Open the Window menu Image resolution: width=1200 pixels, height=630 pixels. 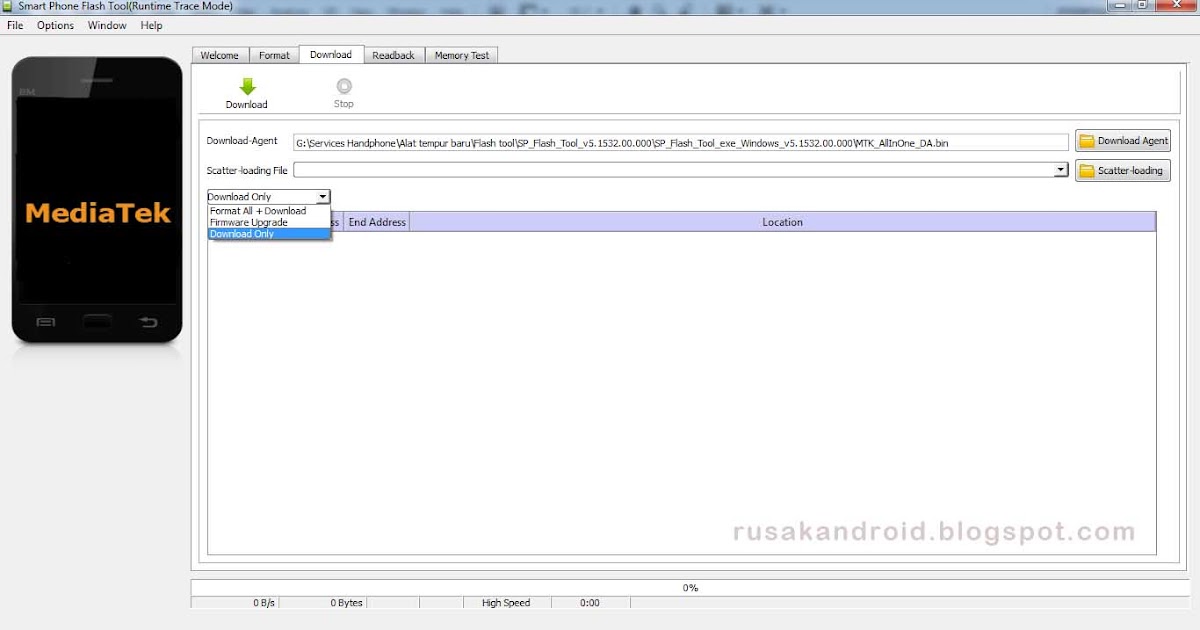(x=106, y=25)
